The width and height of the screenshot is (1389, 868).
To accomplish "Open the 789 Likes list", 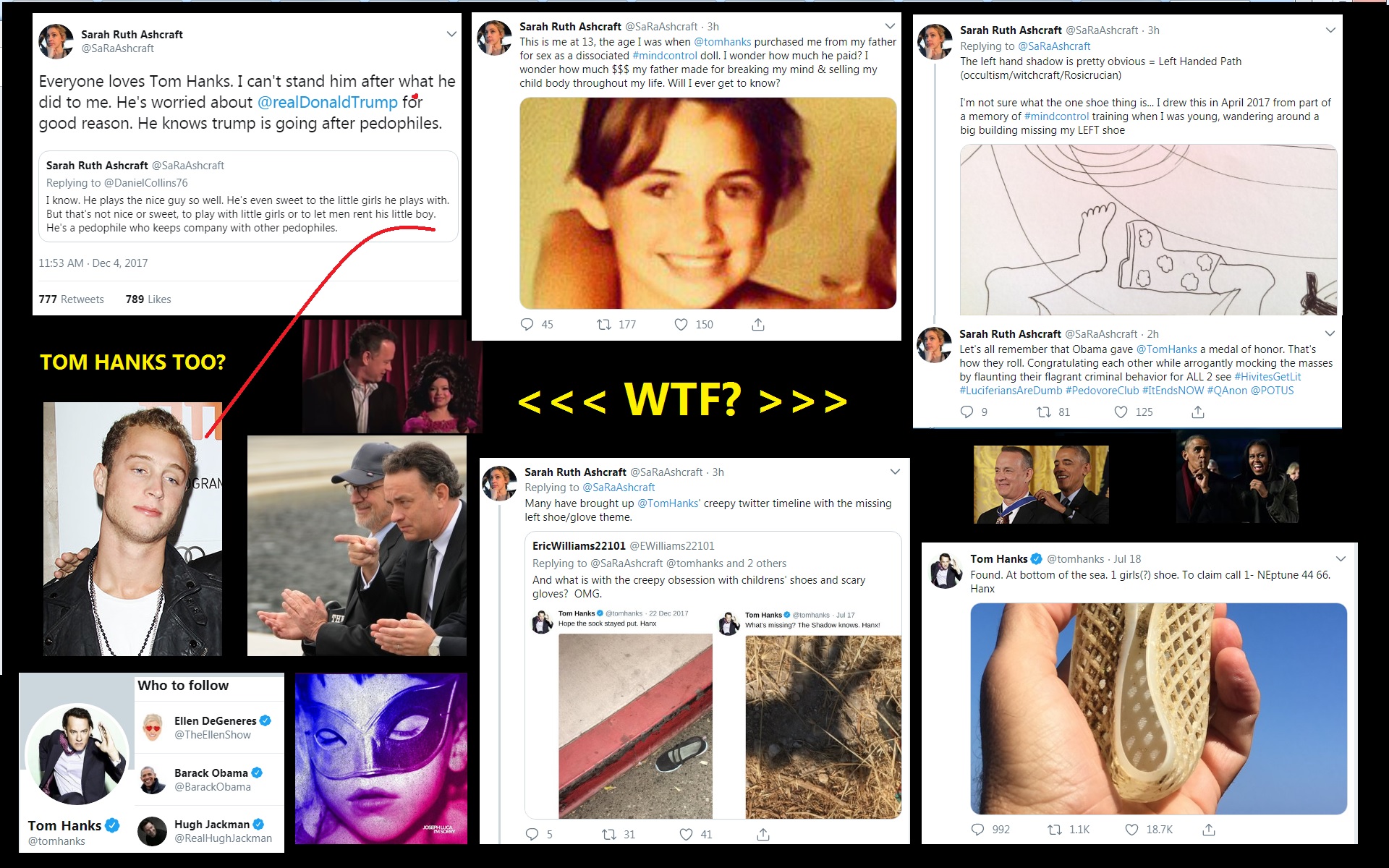I will (x=148, y=299).
